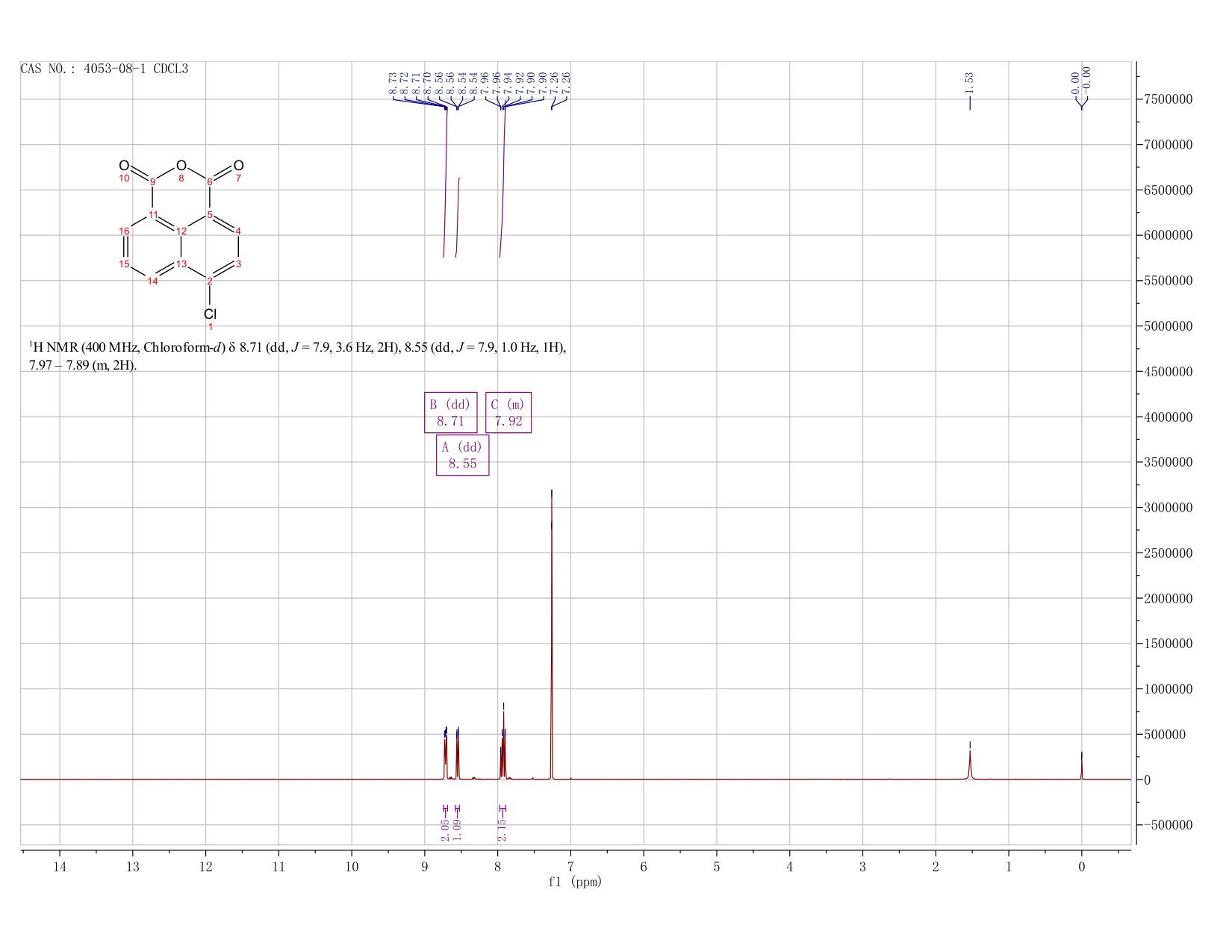Image resolution: width=1232 pixels, height=952 pixels.
Task: Click the 9 ppm axis tick label
Action: click(x=425, y=867)
